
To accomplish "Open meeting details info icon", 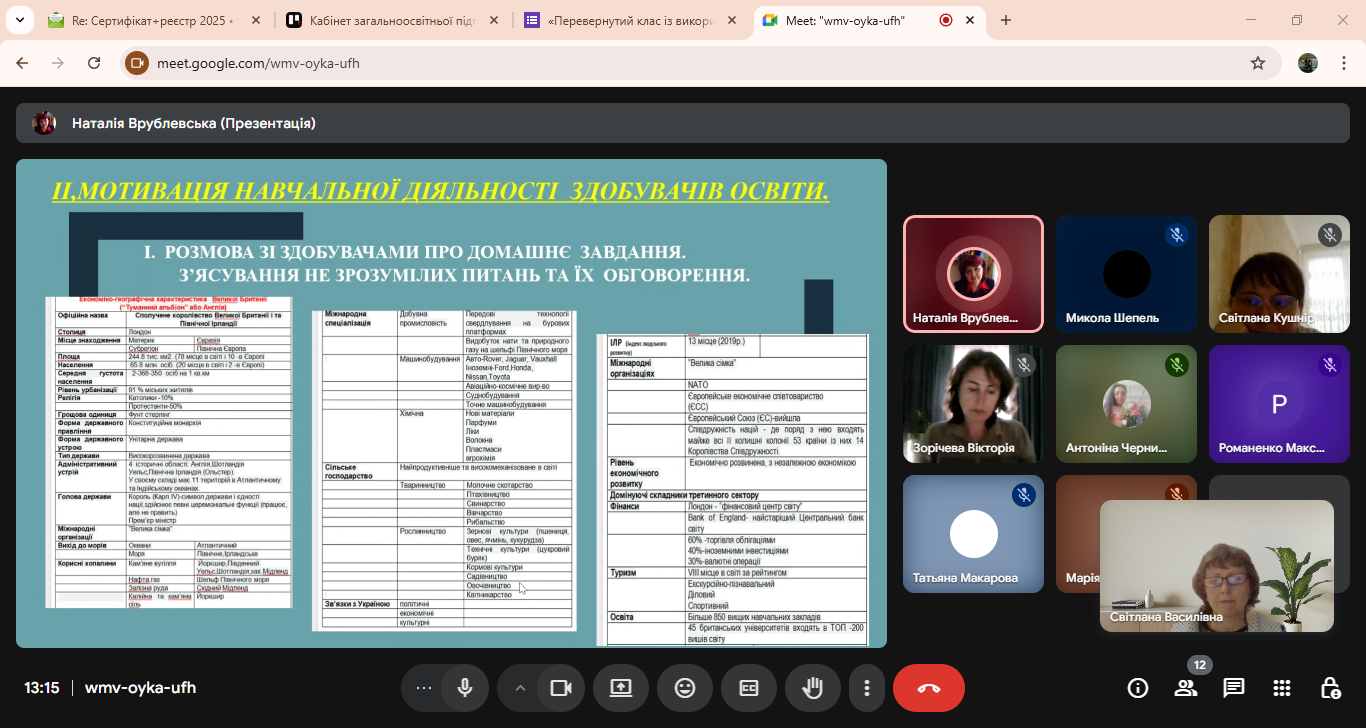I will [x=1138, y=688].
